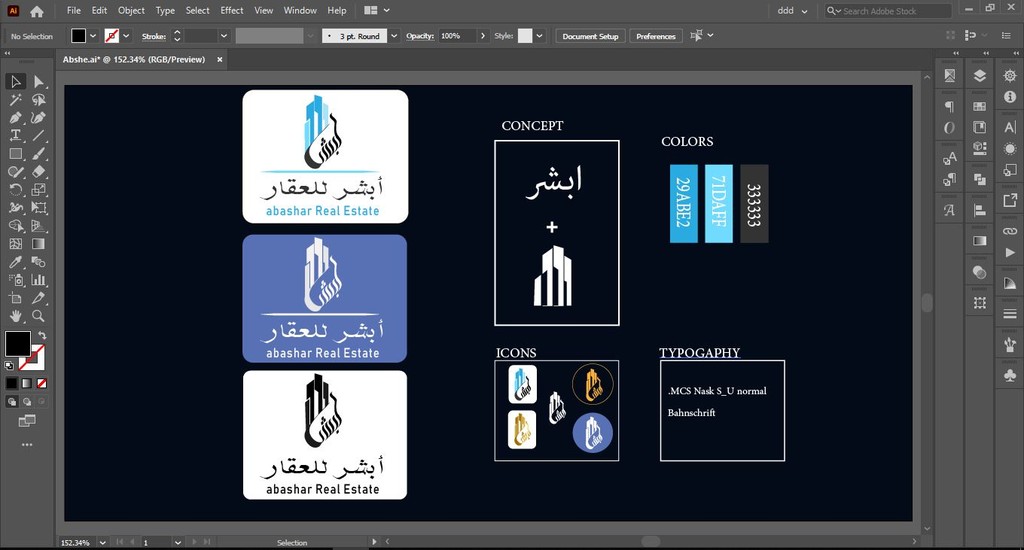Open the Links panel icon
1024x550 pixels.
tap(1010, 231)
